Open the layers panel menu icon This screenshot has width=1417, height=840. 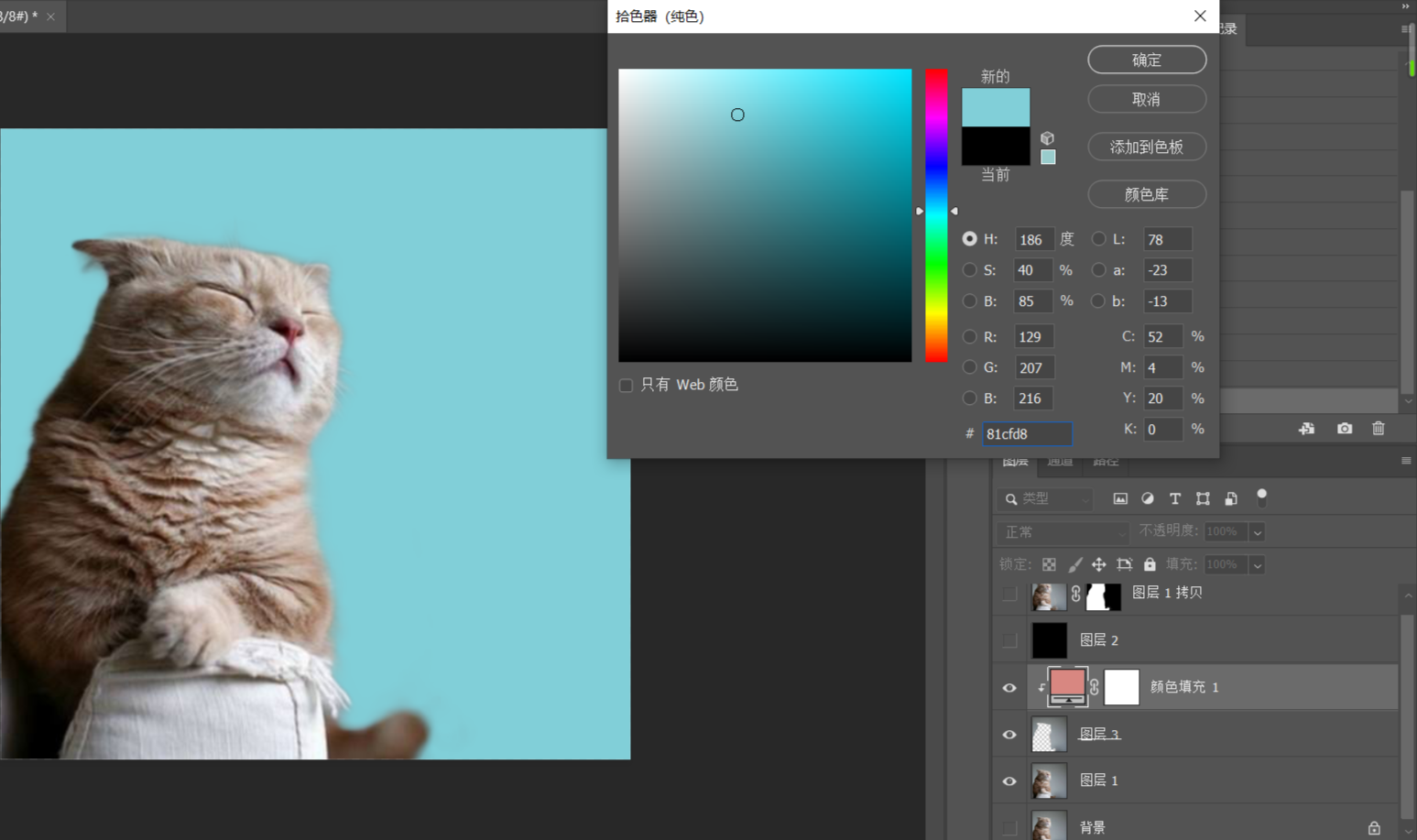pyautogui.click(x=1406, y=461)
